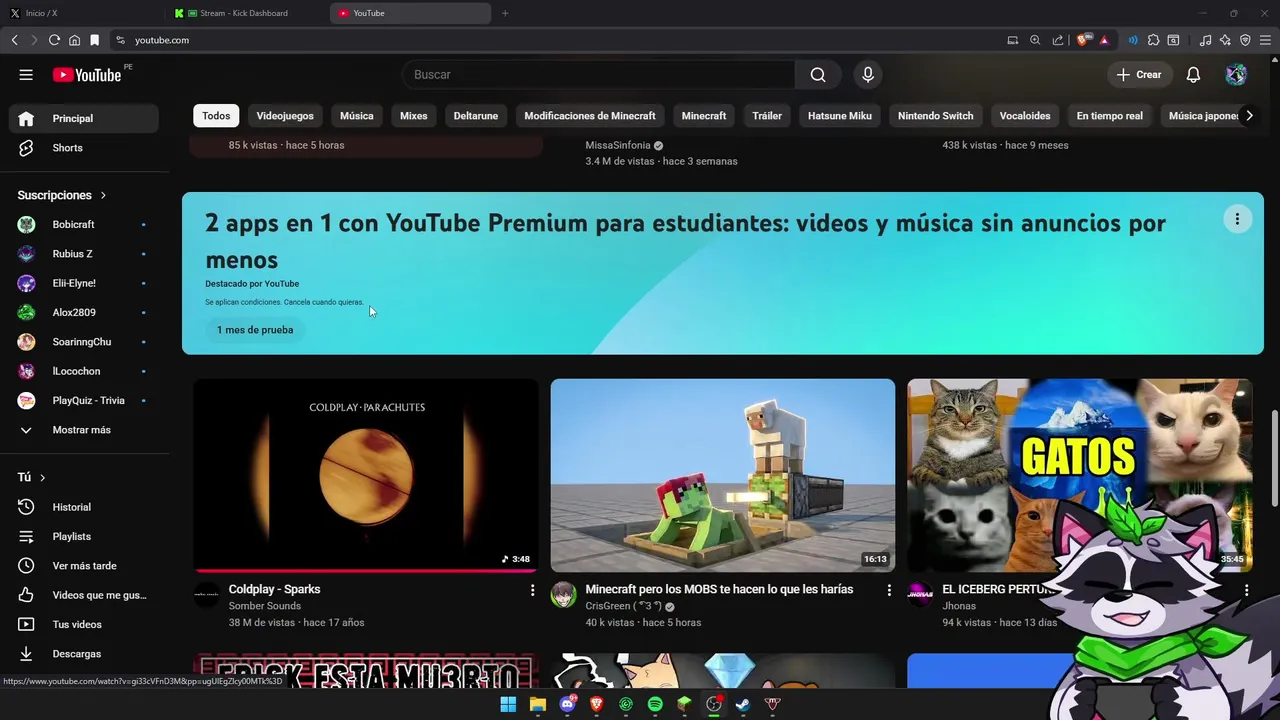Click the YouTube logo
Viewport: 1280px width, 720px height.
pos(87,75)
